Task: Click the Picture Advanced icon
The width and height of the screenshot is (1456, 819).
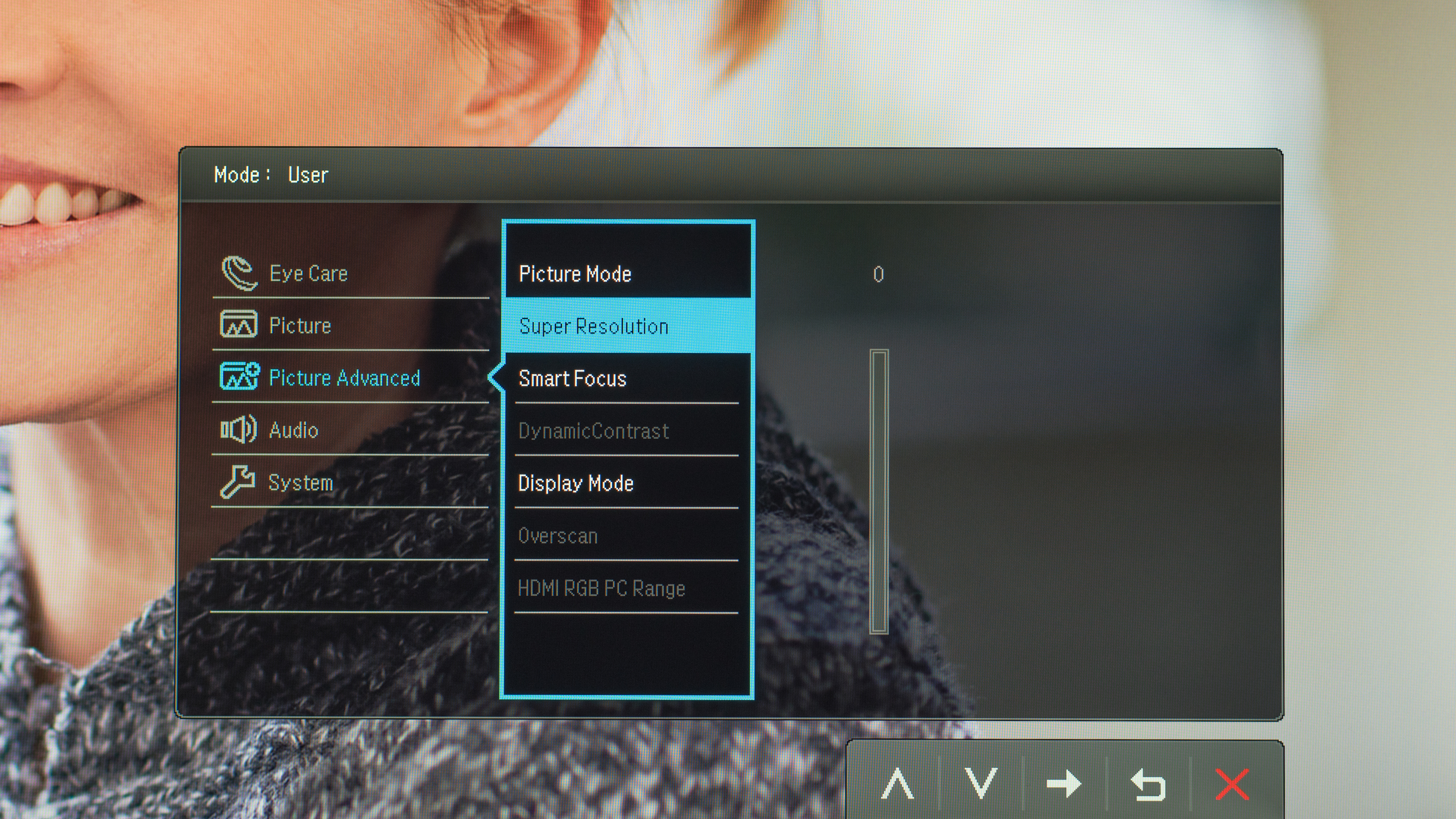Action: click(x=239, y=377)
